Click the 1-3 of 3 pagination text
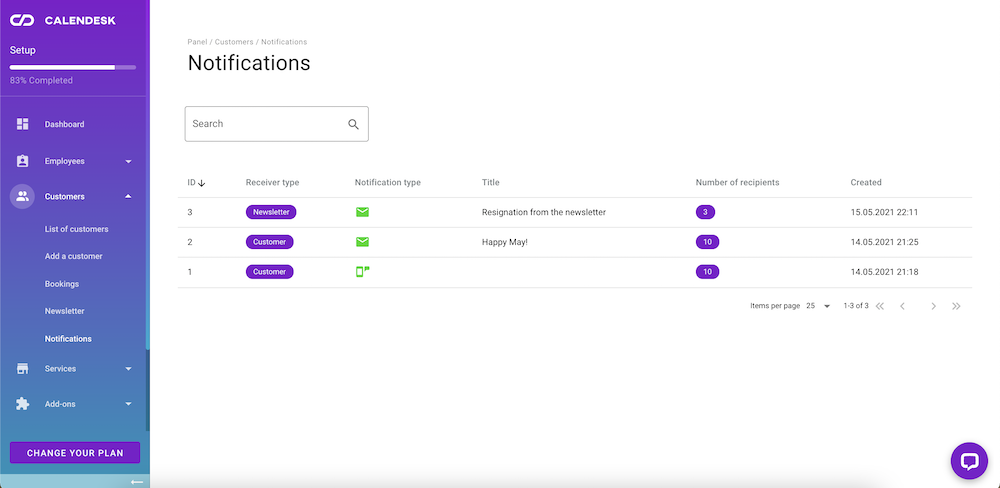Image resolution: width=1000 pixels, height=488 pixels. (x=856, y=306)
